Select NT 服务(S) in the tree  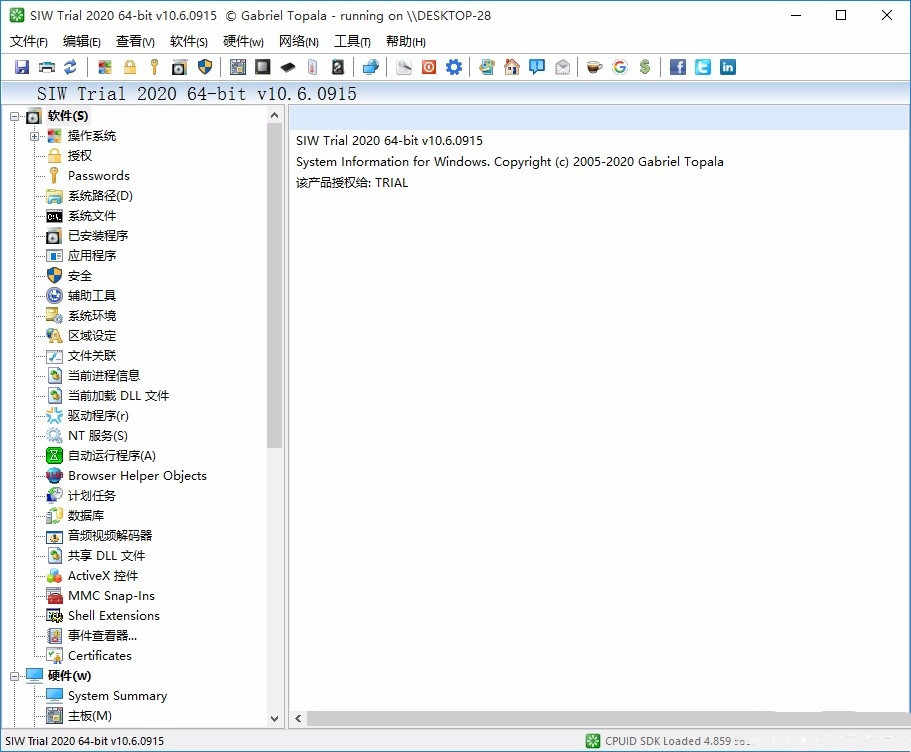pos(98,435)
